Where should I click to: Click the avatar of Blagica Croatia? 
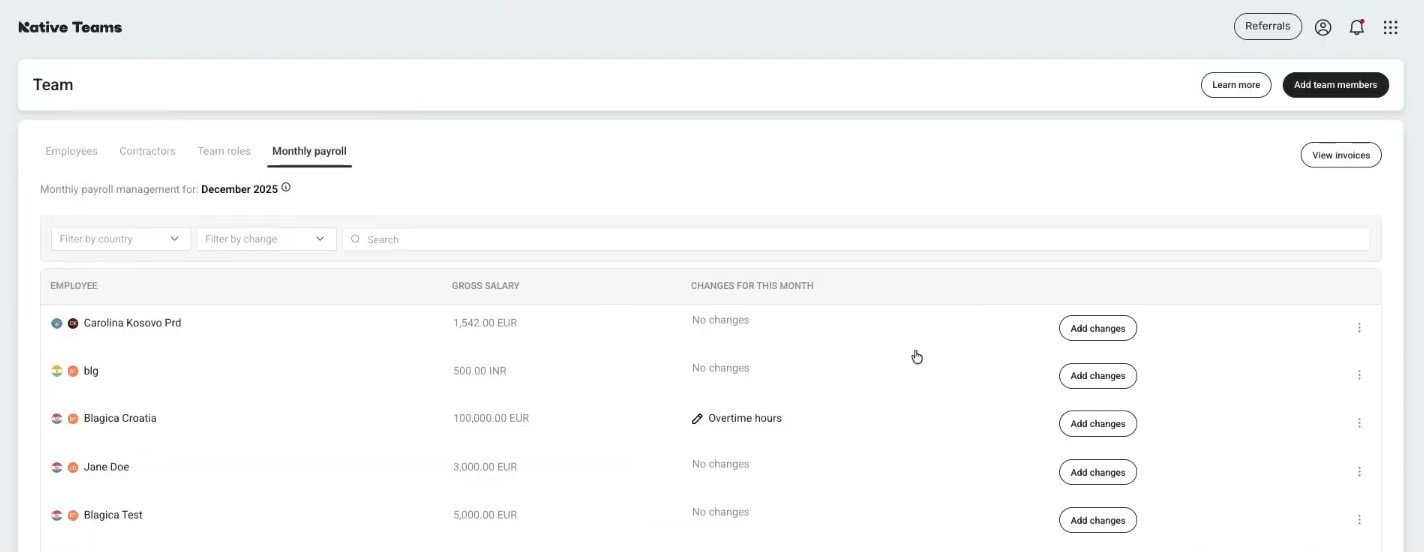pyautogui.click(x=73, y=419)
